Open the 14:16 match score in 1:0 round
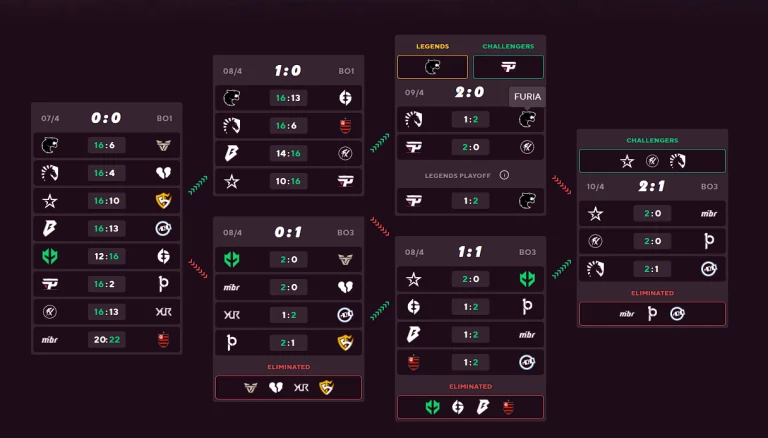 (x=289, y=154)
